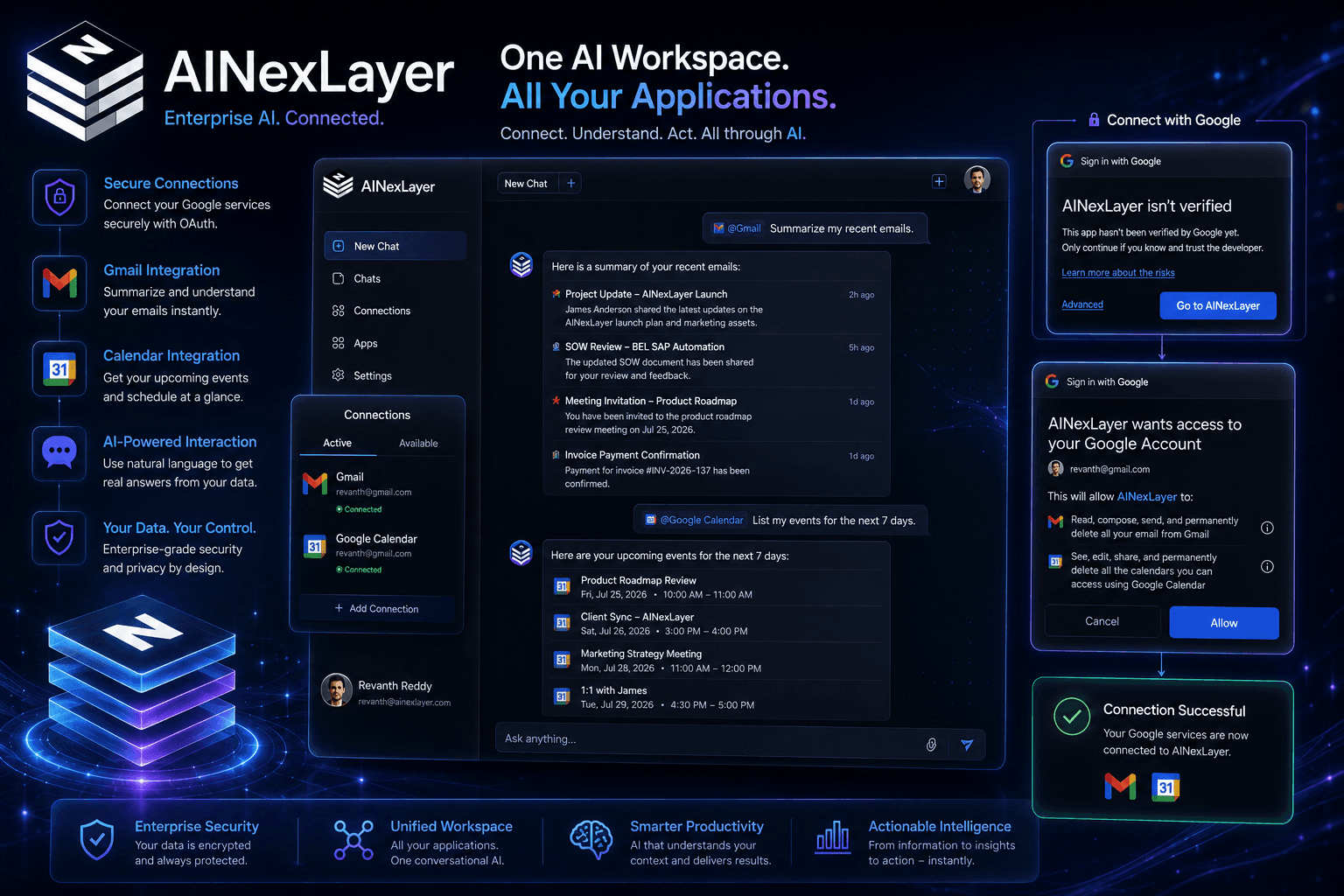Click the Connections grid icon in sidebar
The image size is (1344, 896).
339,311
